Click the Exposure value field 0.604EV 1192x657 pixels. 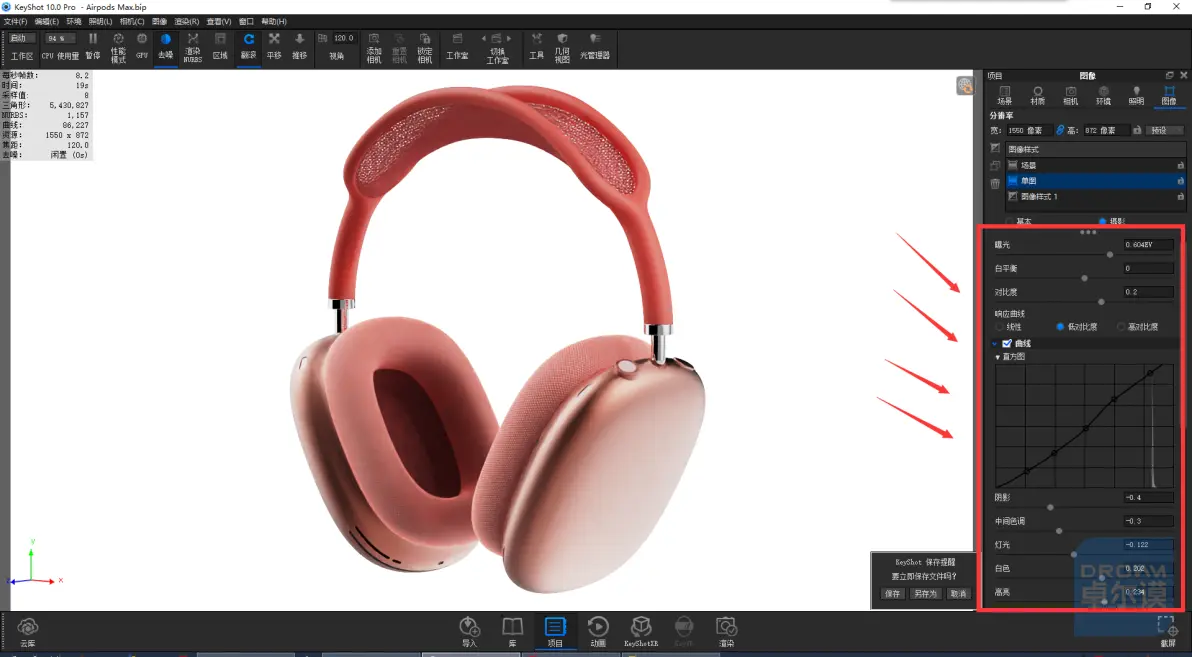1148,245
